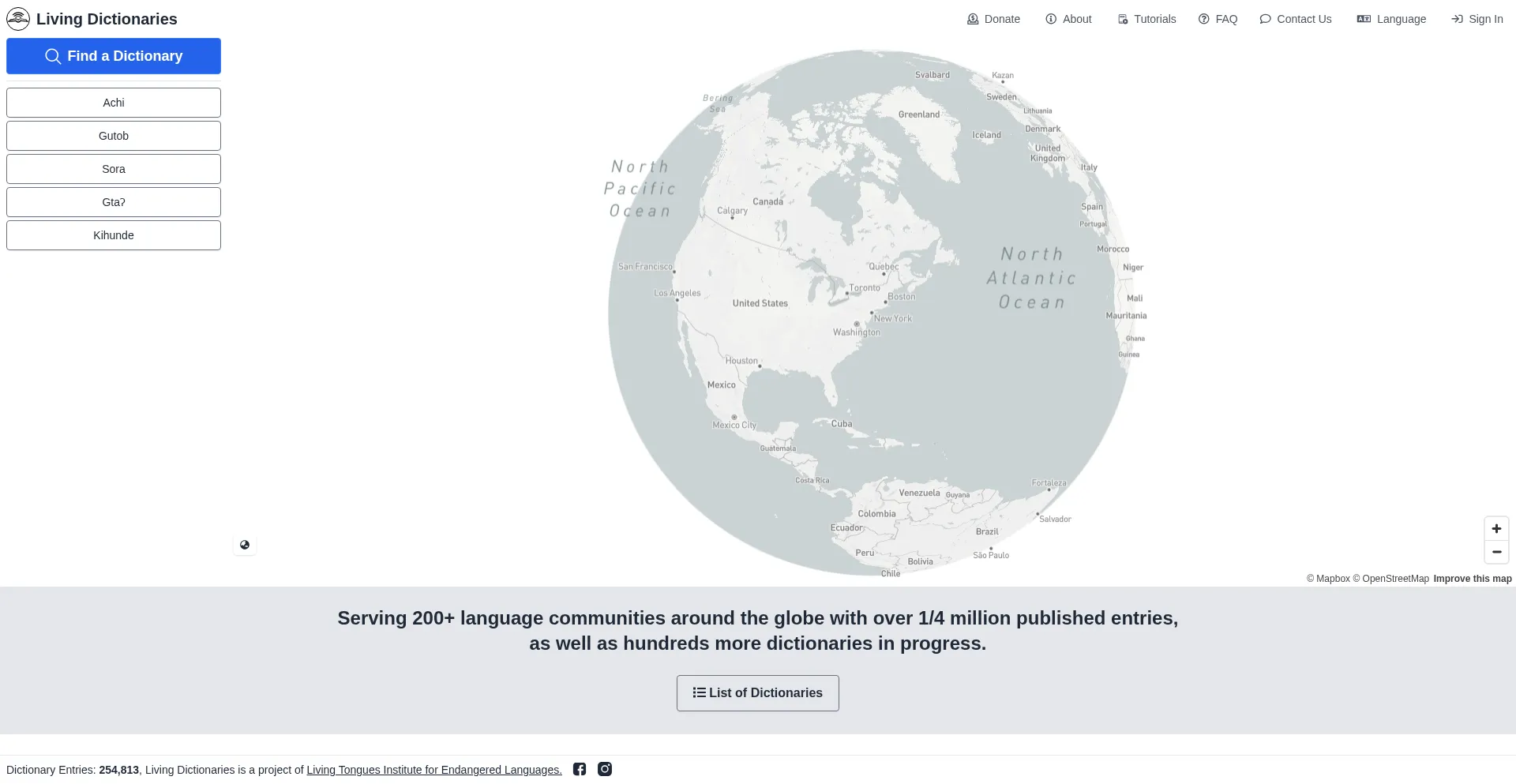This screenshot has width=1516, height=784.
Task: Click the Facebook icon in footer
Action: 580,769
